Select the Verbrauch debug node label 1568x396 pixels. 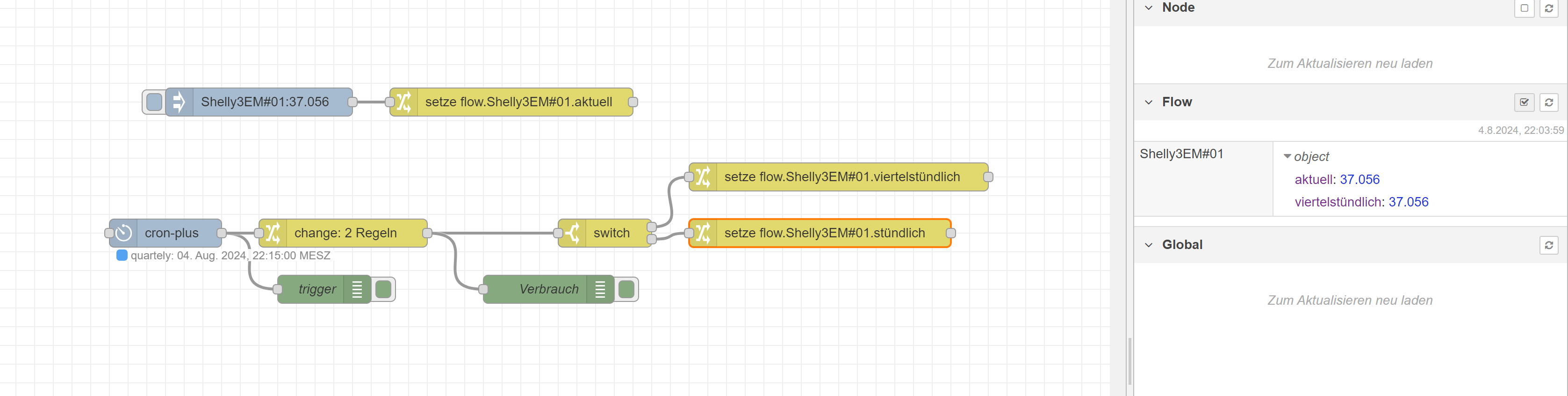(549, 289)
